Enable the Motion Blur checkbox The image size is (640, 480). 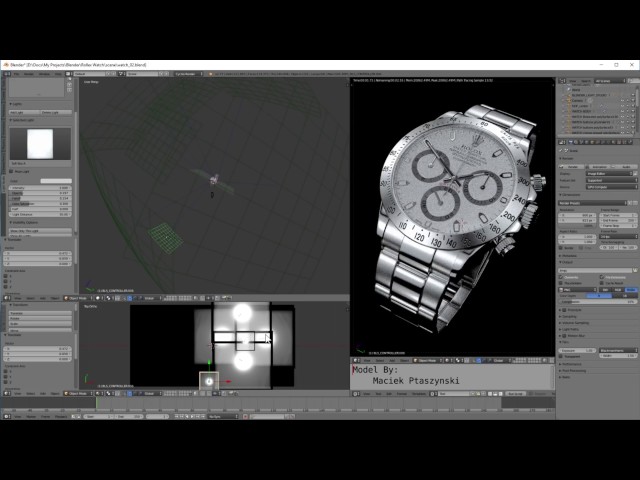564,336
